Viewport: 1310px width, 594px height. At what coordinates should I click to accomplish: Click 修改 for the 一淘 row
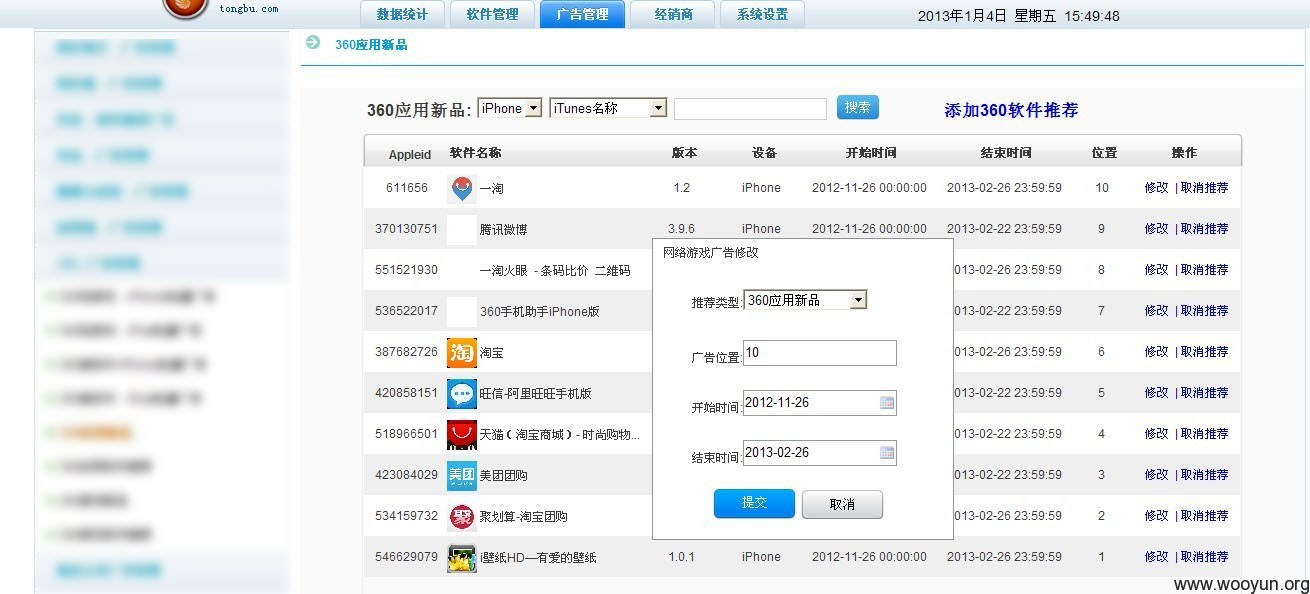pos(1156,187)
